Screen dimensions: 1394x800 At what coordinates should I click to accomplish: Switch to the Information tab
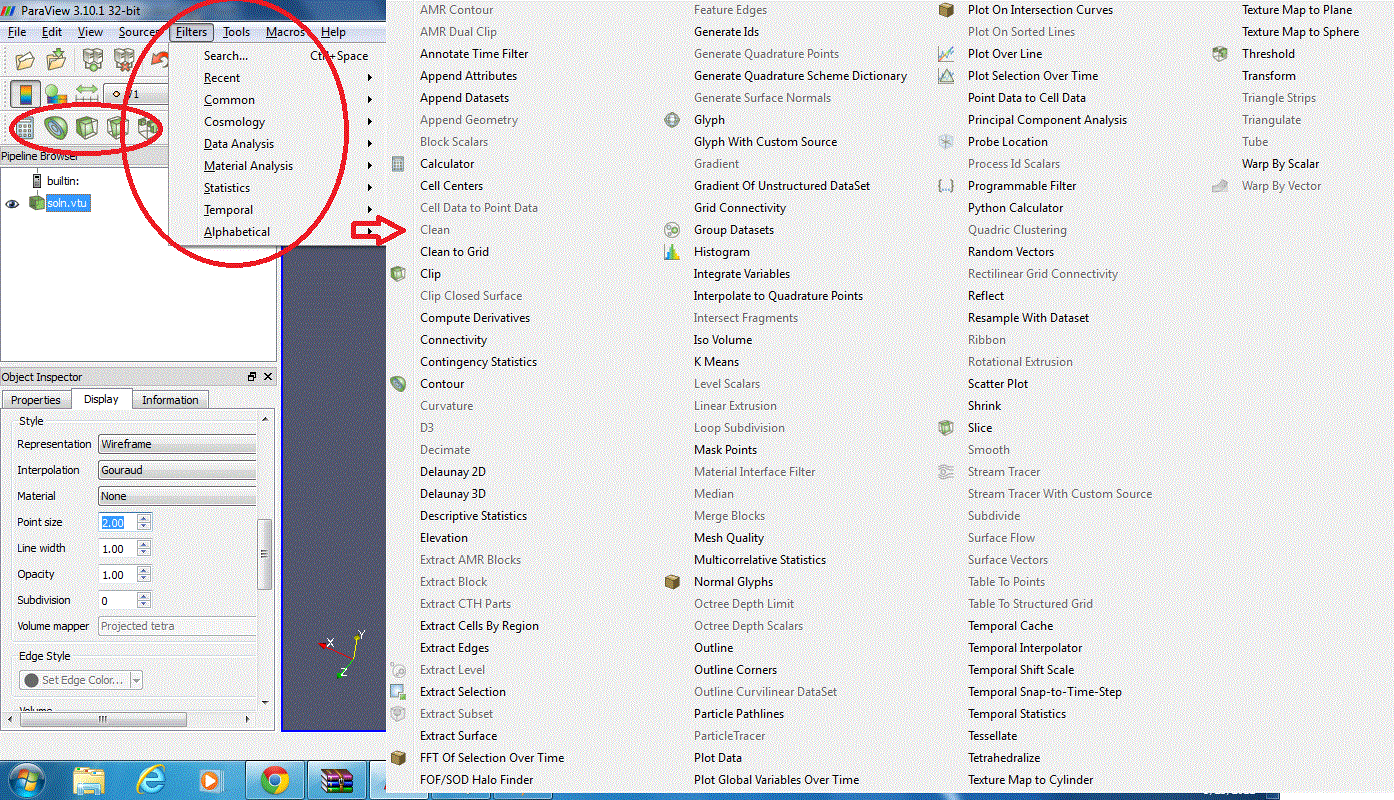(x=170, y=400)
